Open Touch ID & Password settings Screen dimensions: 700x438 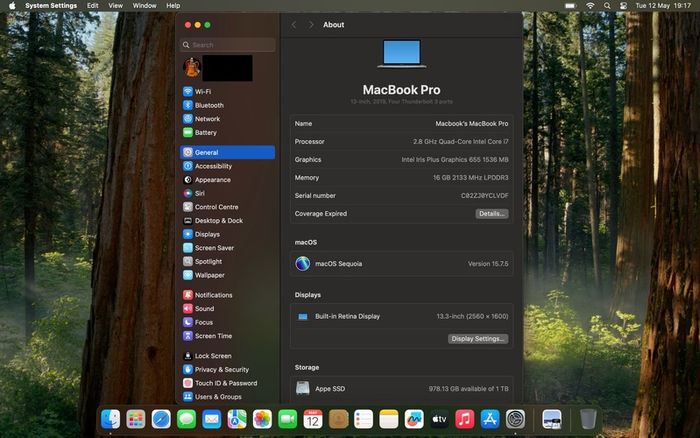228,383
